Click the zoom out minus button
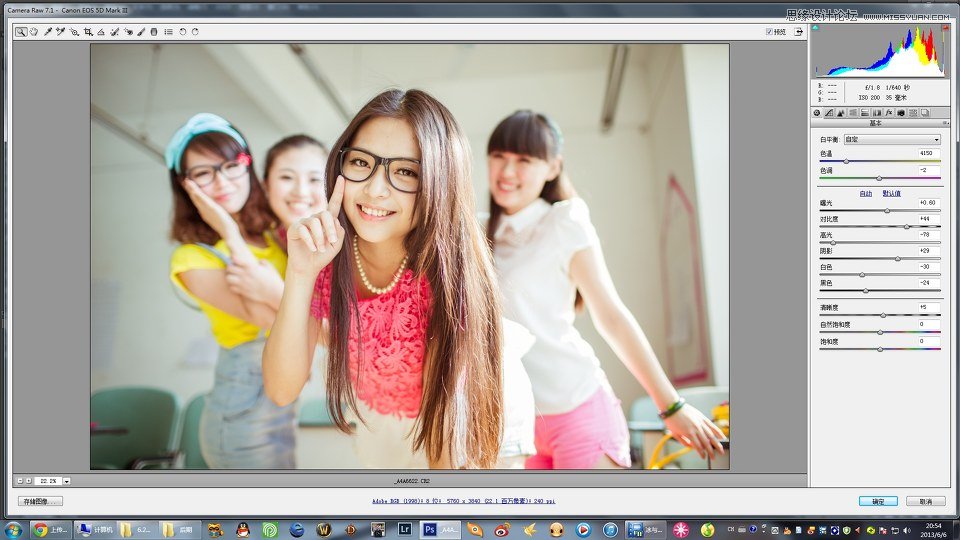This screenshot has height=540, width=960. 20,481
